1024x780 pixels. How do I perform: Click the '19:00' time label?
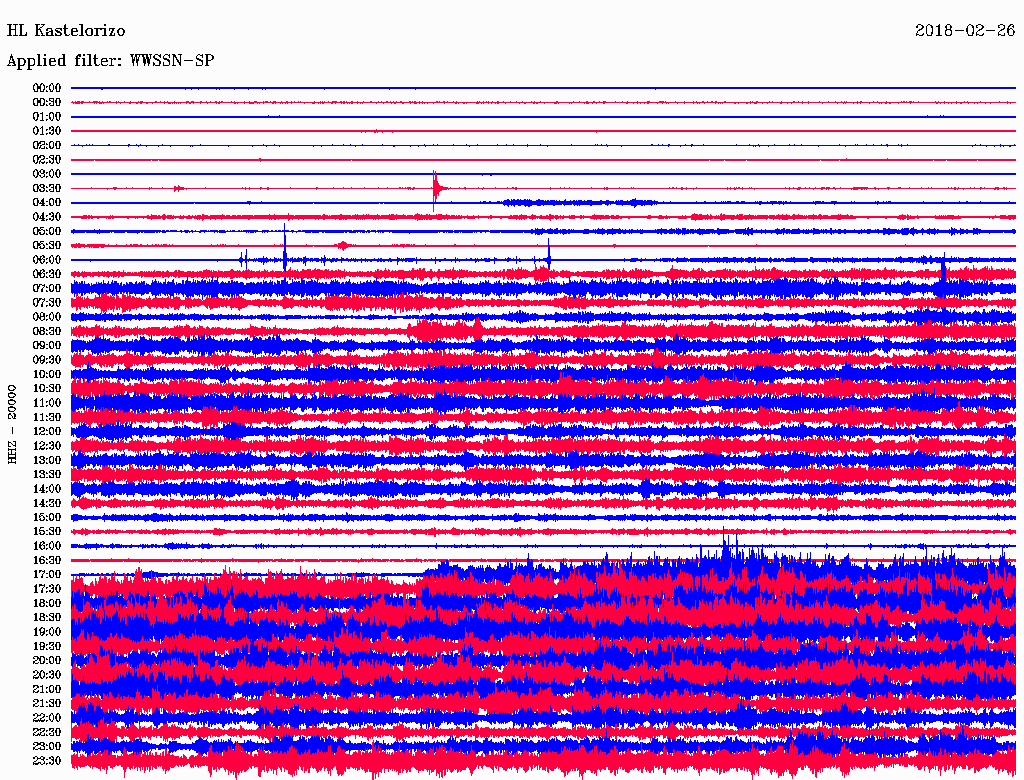point(46,632)
